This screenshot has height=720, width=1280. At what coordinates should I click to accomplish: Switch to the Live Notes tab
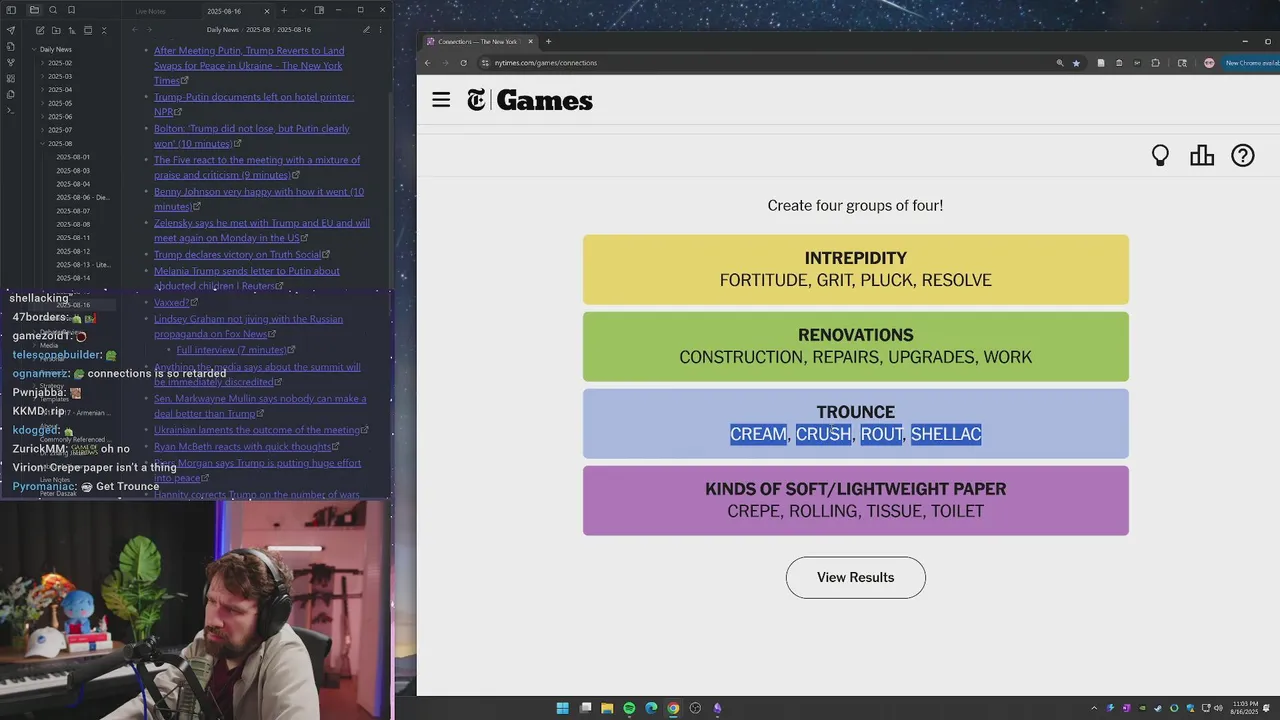click(150, 11)
